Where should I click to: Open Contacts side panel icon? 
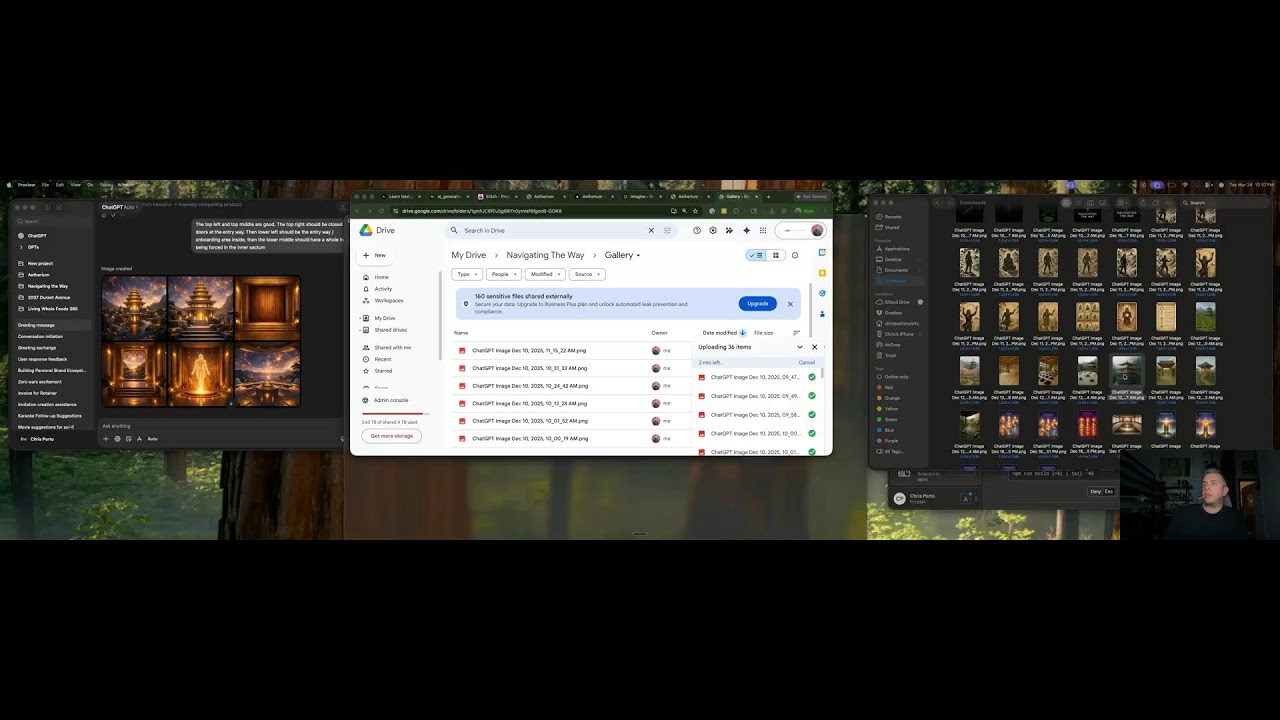click(x=822, y=314)
